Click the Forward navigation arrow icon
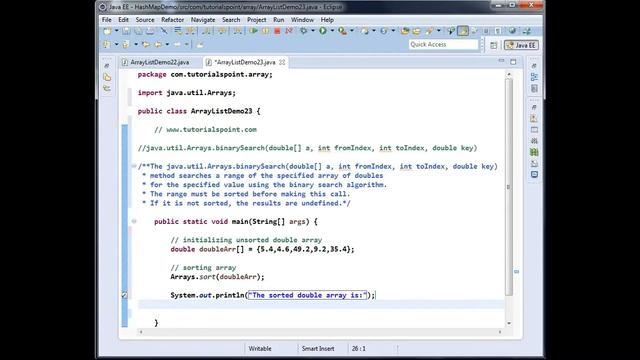Image resolution: width=640 pixels, height=360 pixels. tap(177, 44)
